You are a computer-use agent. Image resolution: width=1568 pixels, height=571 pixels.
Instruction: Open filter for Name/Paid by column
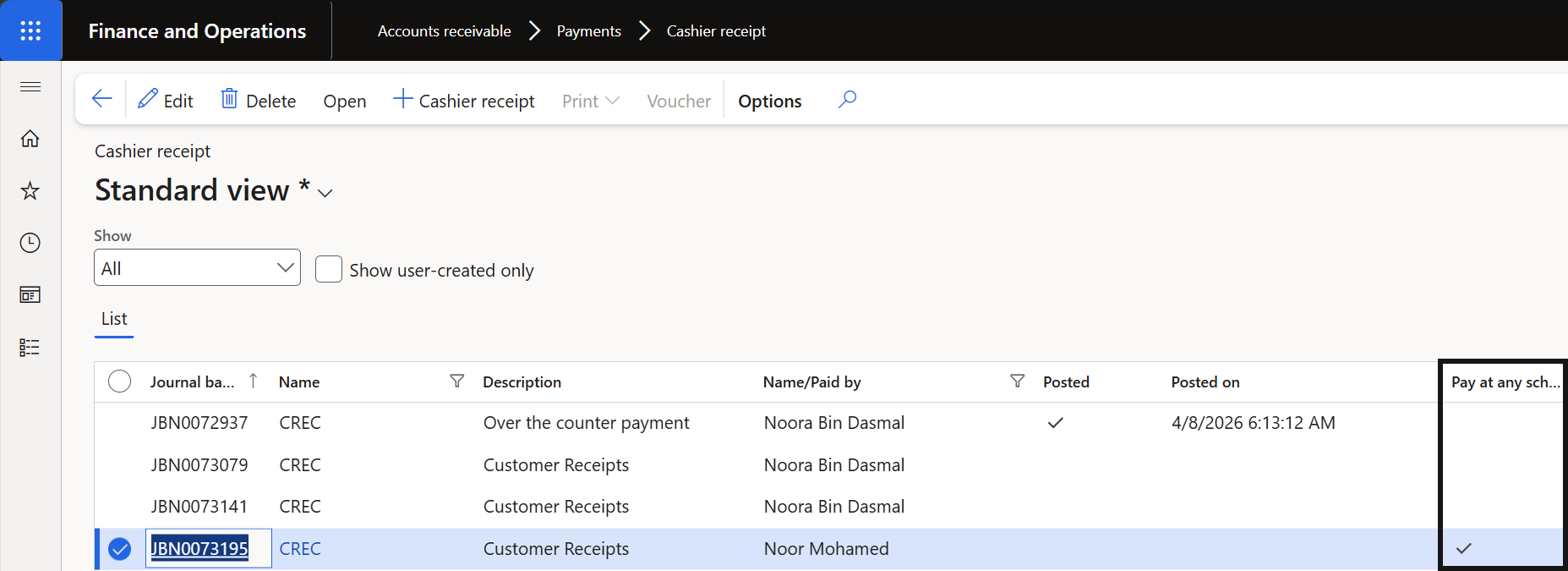1018,382
